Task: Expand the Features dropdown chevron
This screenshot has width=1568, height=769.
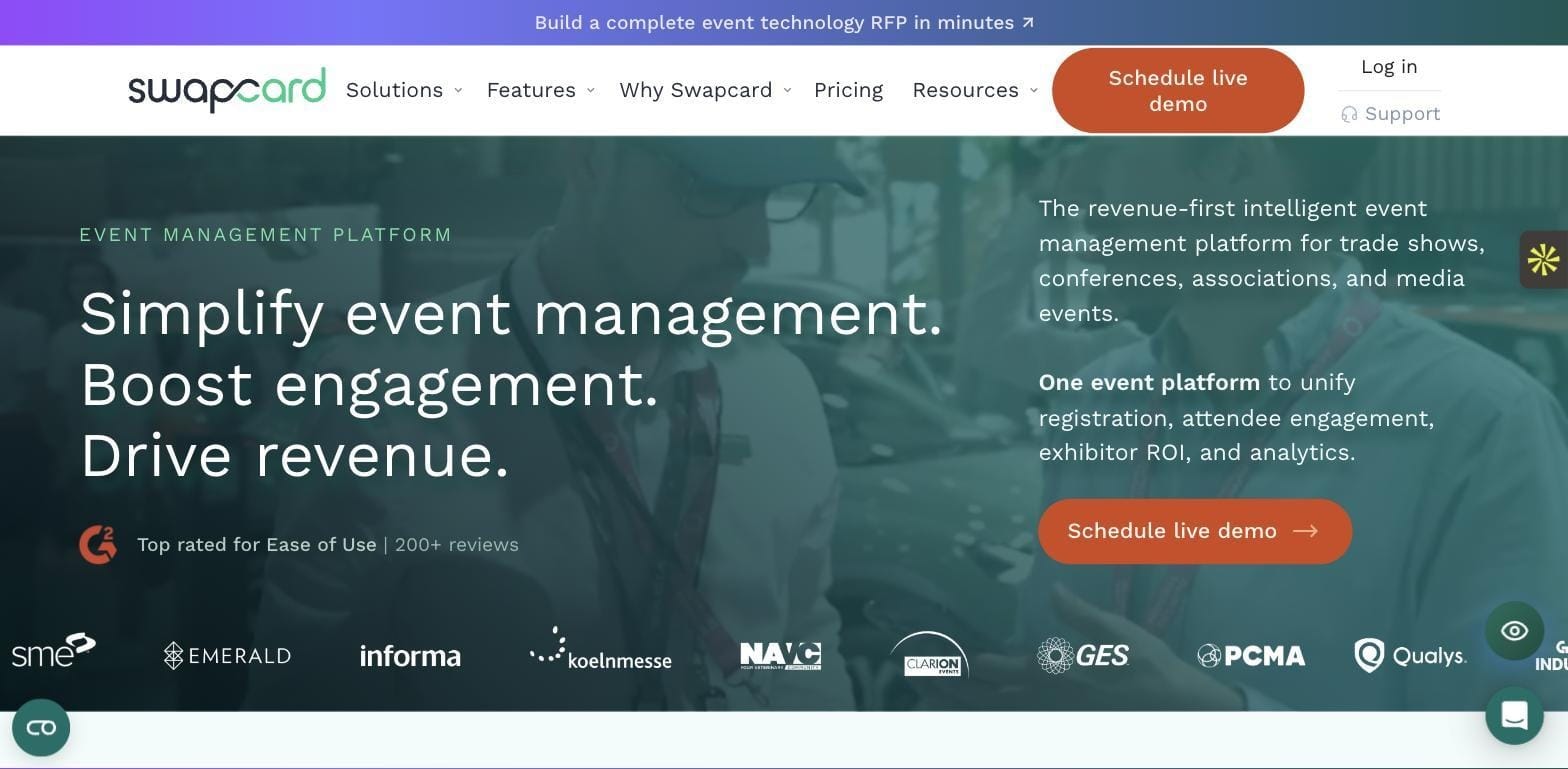Action: point(591,90)
